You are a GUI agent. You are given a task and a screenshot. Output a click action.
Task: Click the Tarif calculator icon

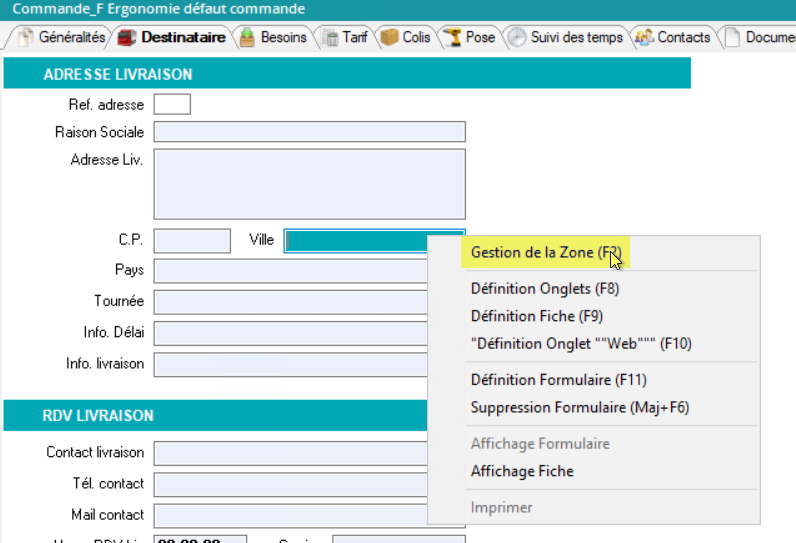[x=330, y=38]
